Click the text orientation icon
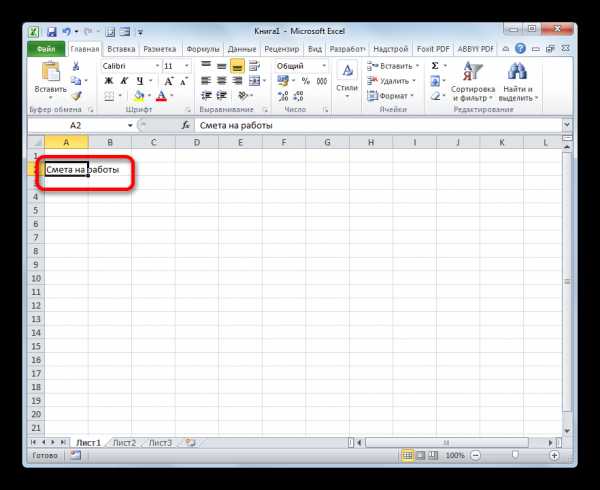Screen dimensions: 600x490 pyautogui.click(x=243, y=96)
